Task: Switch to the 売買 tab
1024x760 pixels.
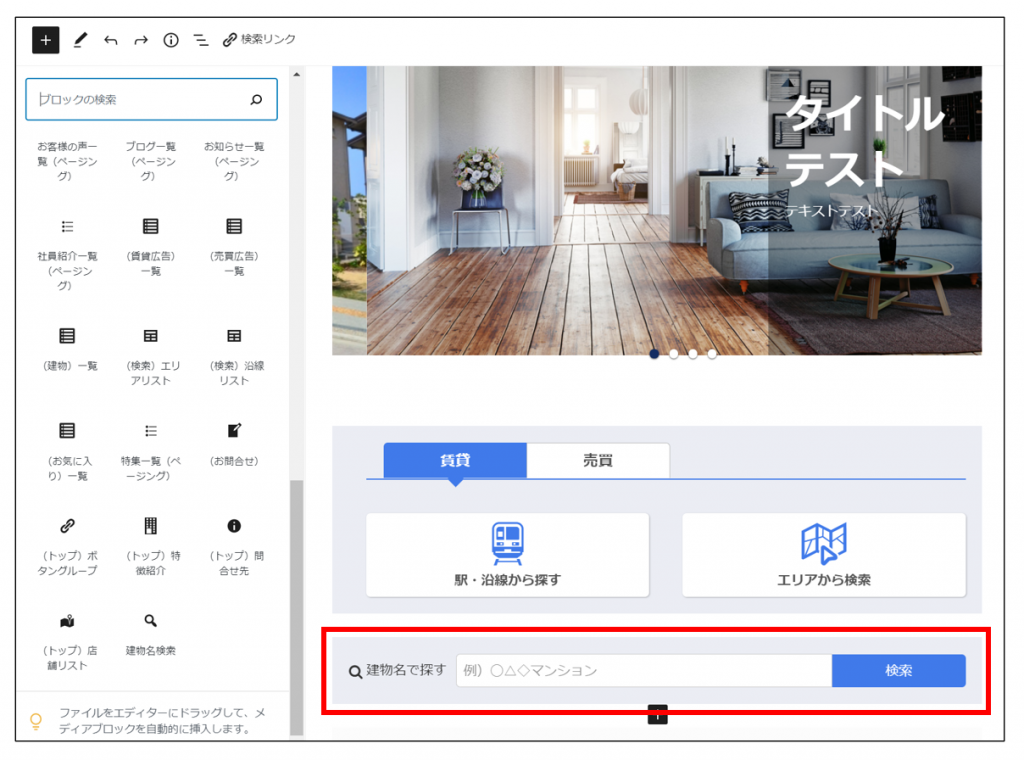Action: [598, 460]
